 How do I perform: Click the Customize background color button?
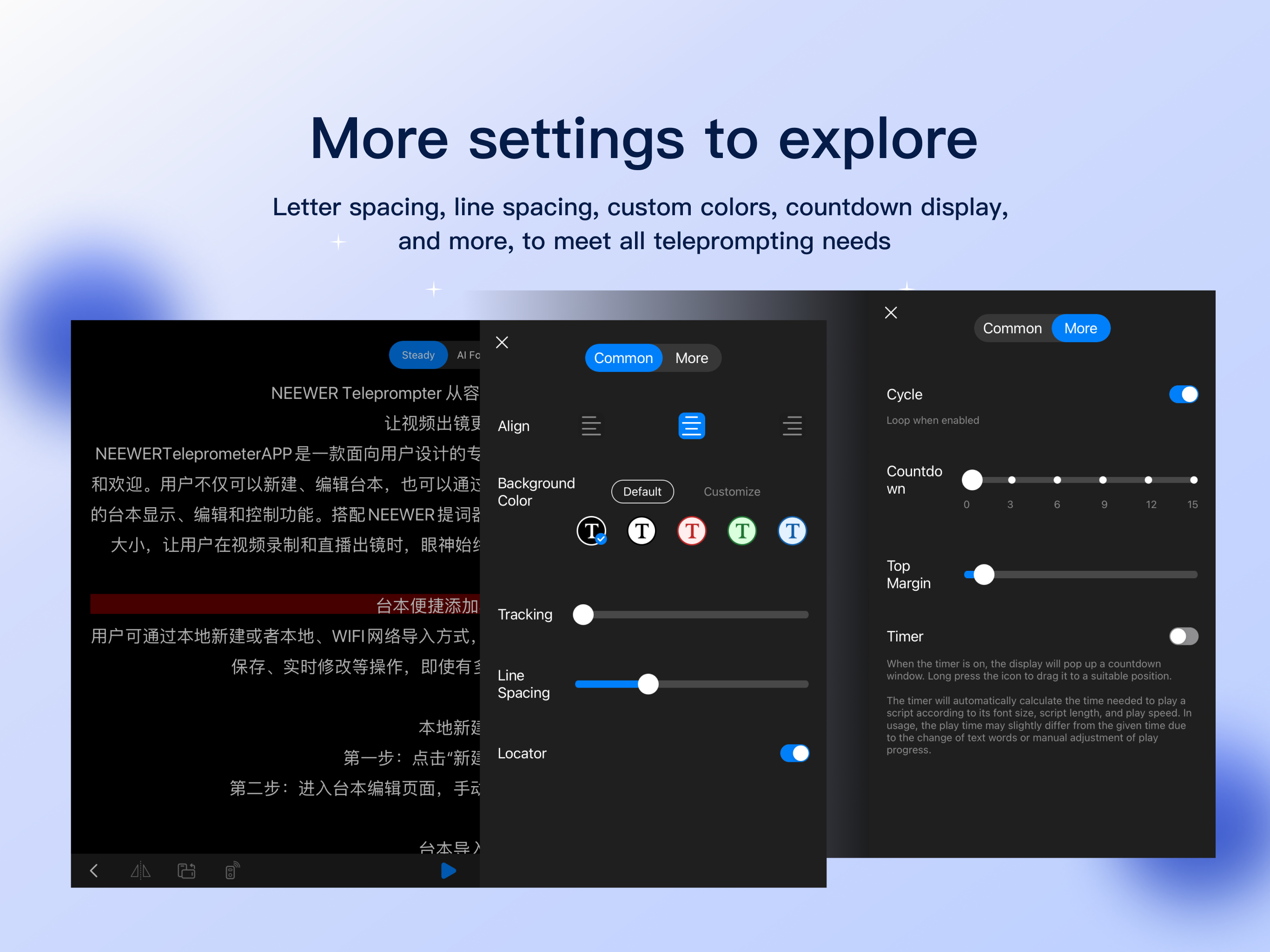pos(732,491)
